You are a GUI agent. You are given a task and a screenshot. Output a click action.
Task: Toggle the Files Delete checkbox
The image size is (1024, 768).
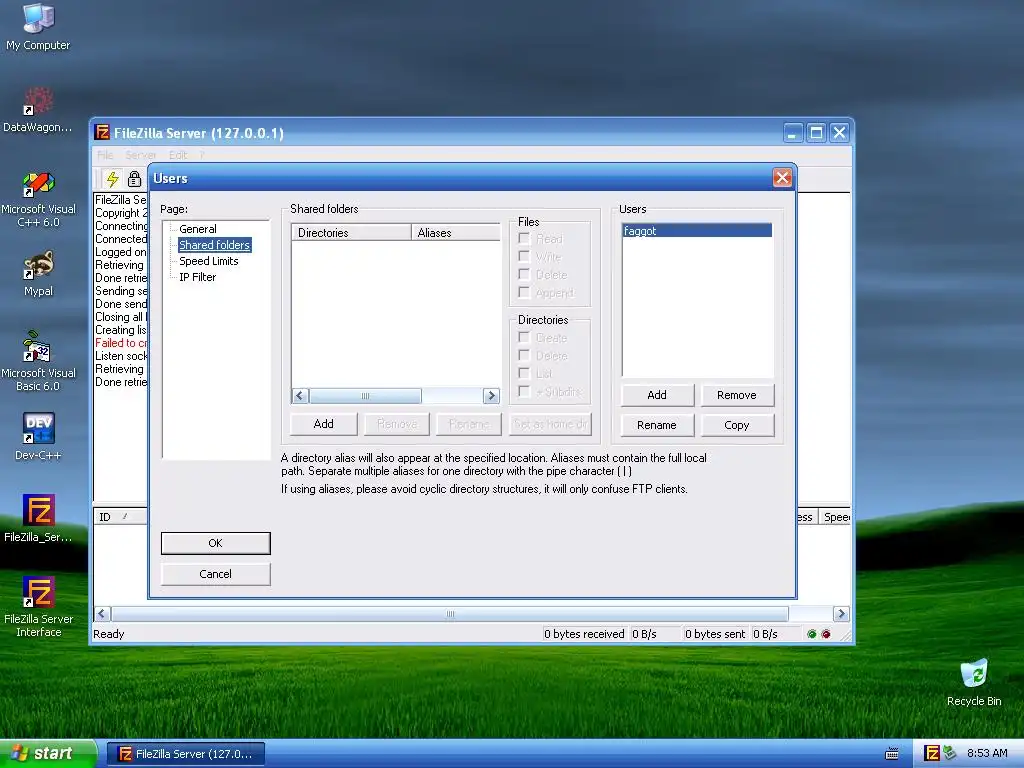click(x=524, y=274)
